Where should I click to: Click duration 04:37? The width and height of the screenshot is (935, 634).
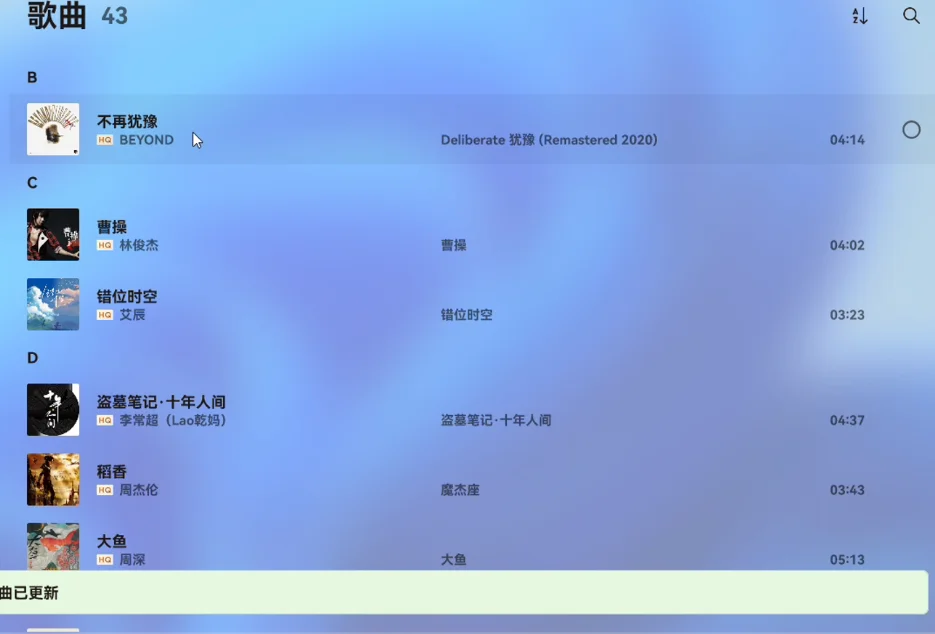847,420
